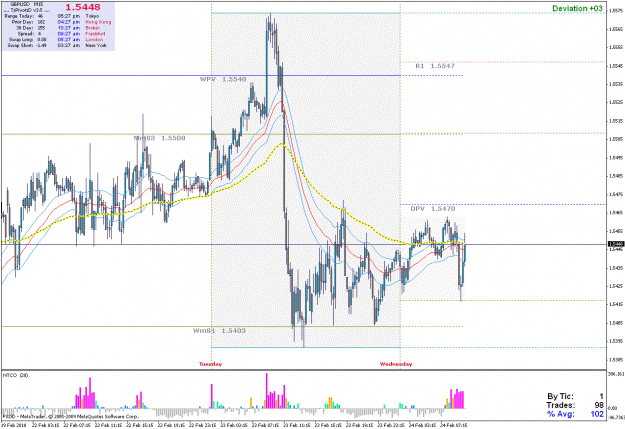
Task: Click the Swap Short label
Action: point(21,45)
